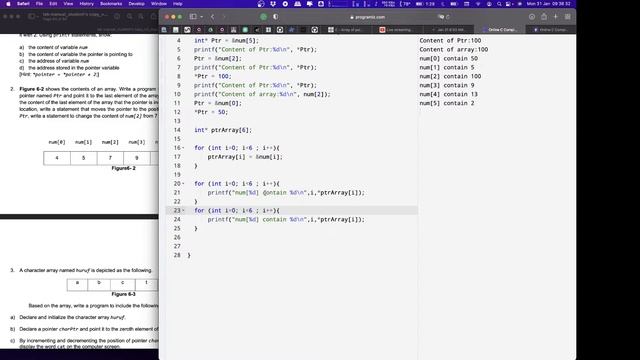Click the 'Figure 6-3' caption in the PDF window

(x=123, y=294)
